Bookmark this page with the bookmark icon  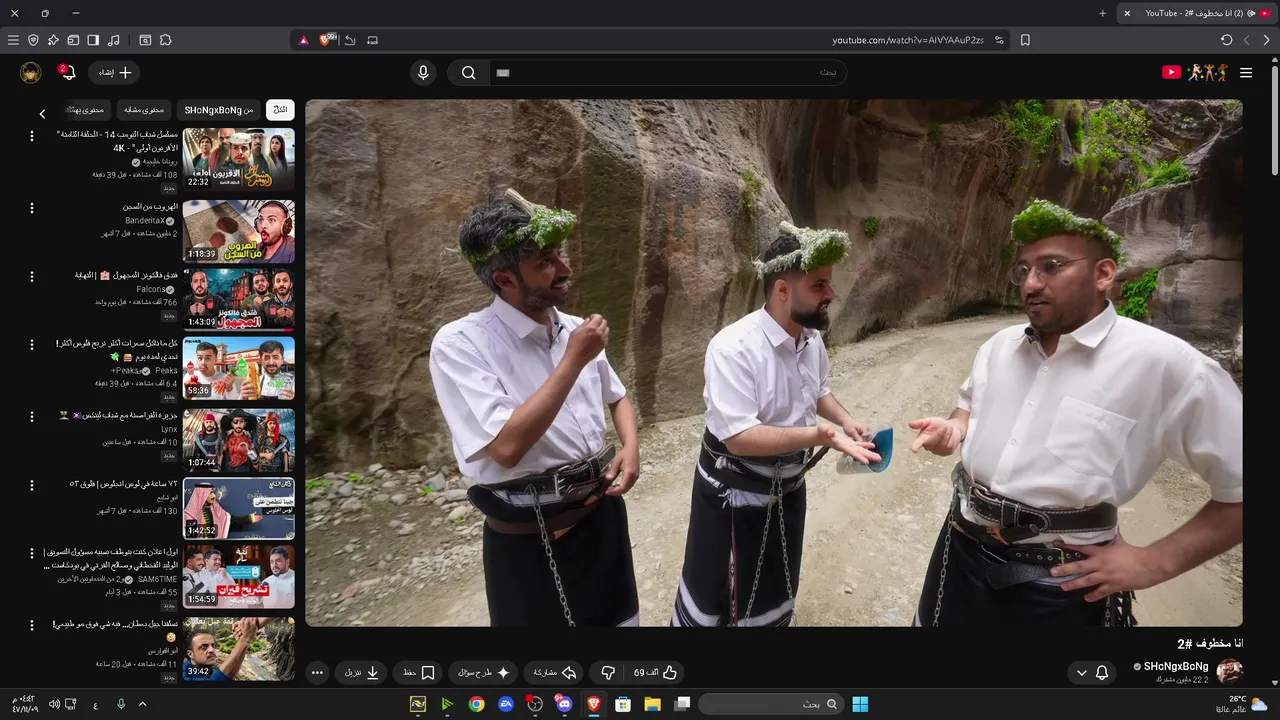(1025, 40)
